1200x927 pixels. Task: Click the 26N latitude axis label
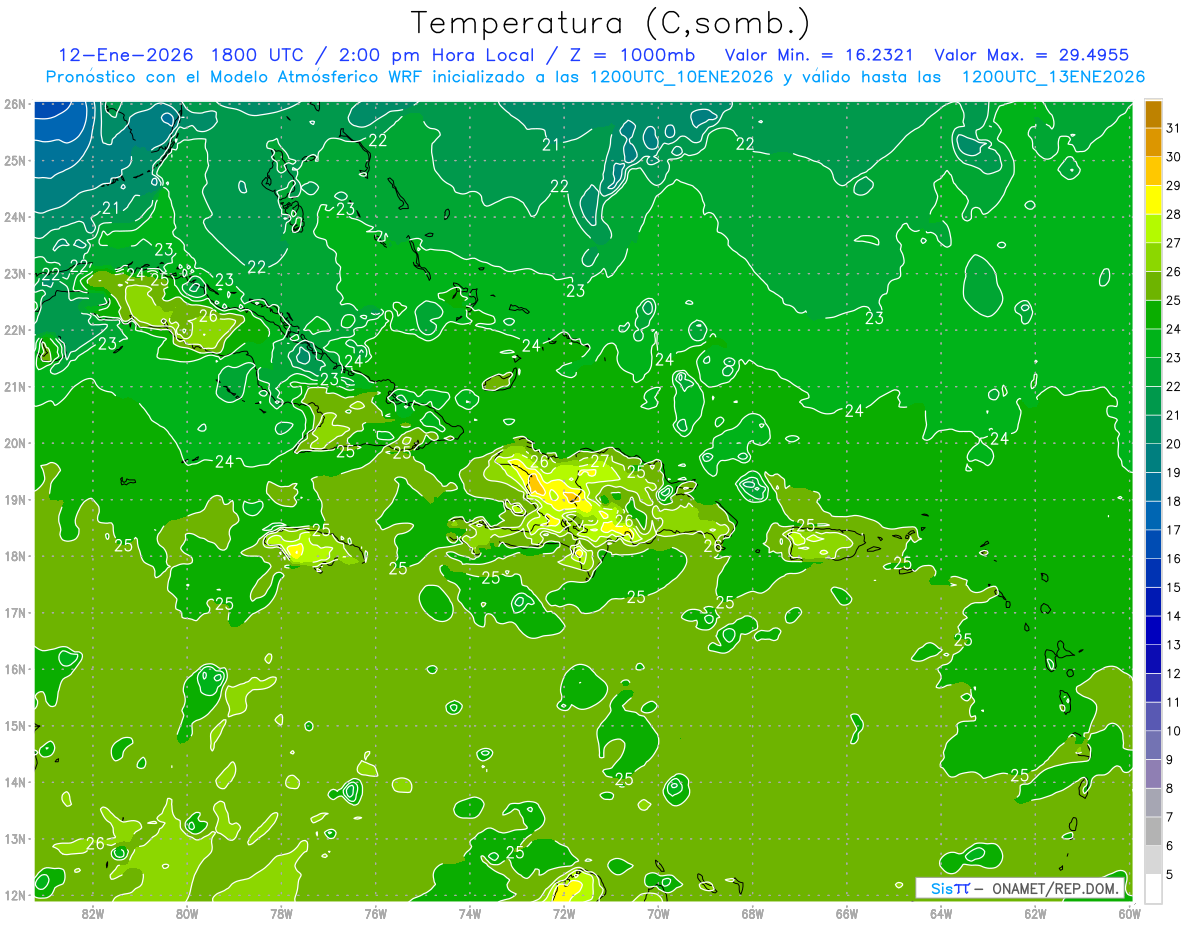tap(14, 104)
